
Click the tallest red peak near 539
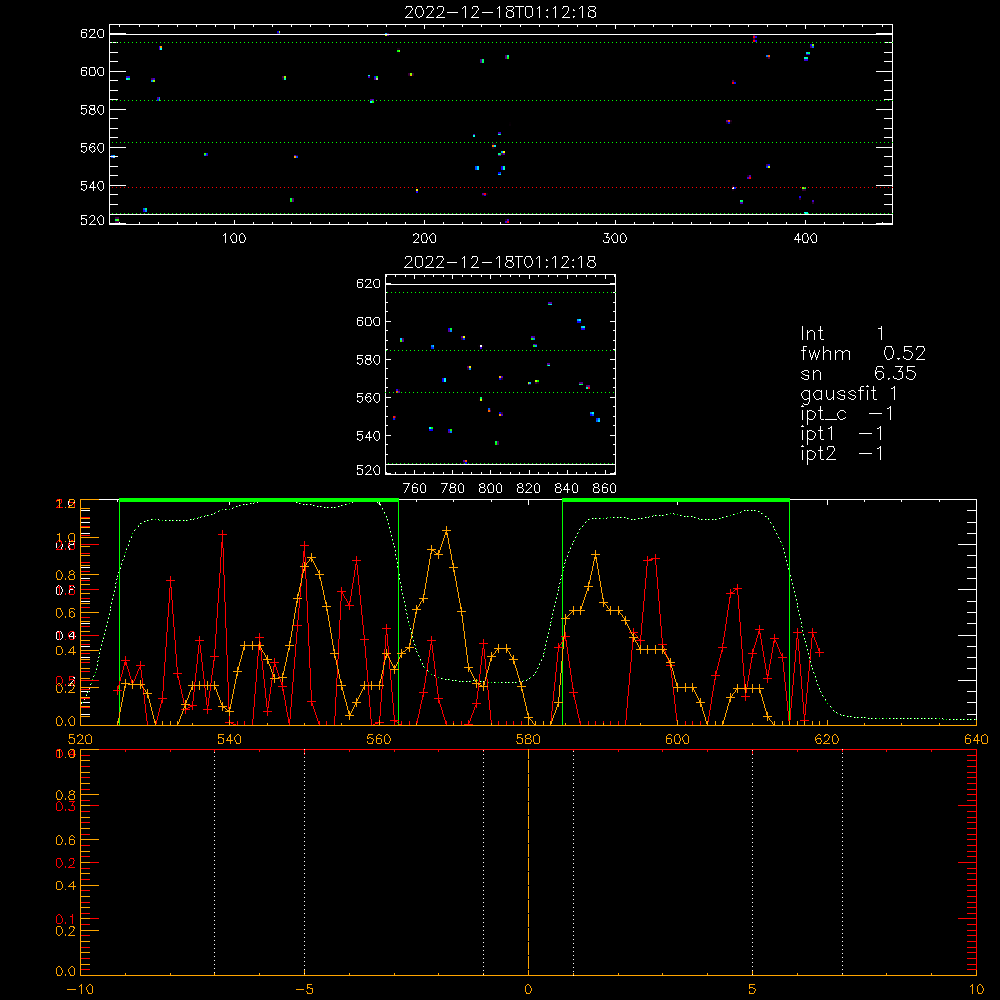223,534
